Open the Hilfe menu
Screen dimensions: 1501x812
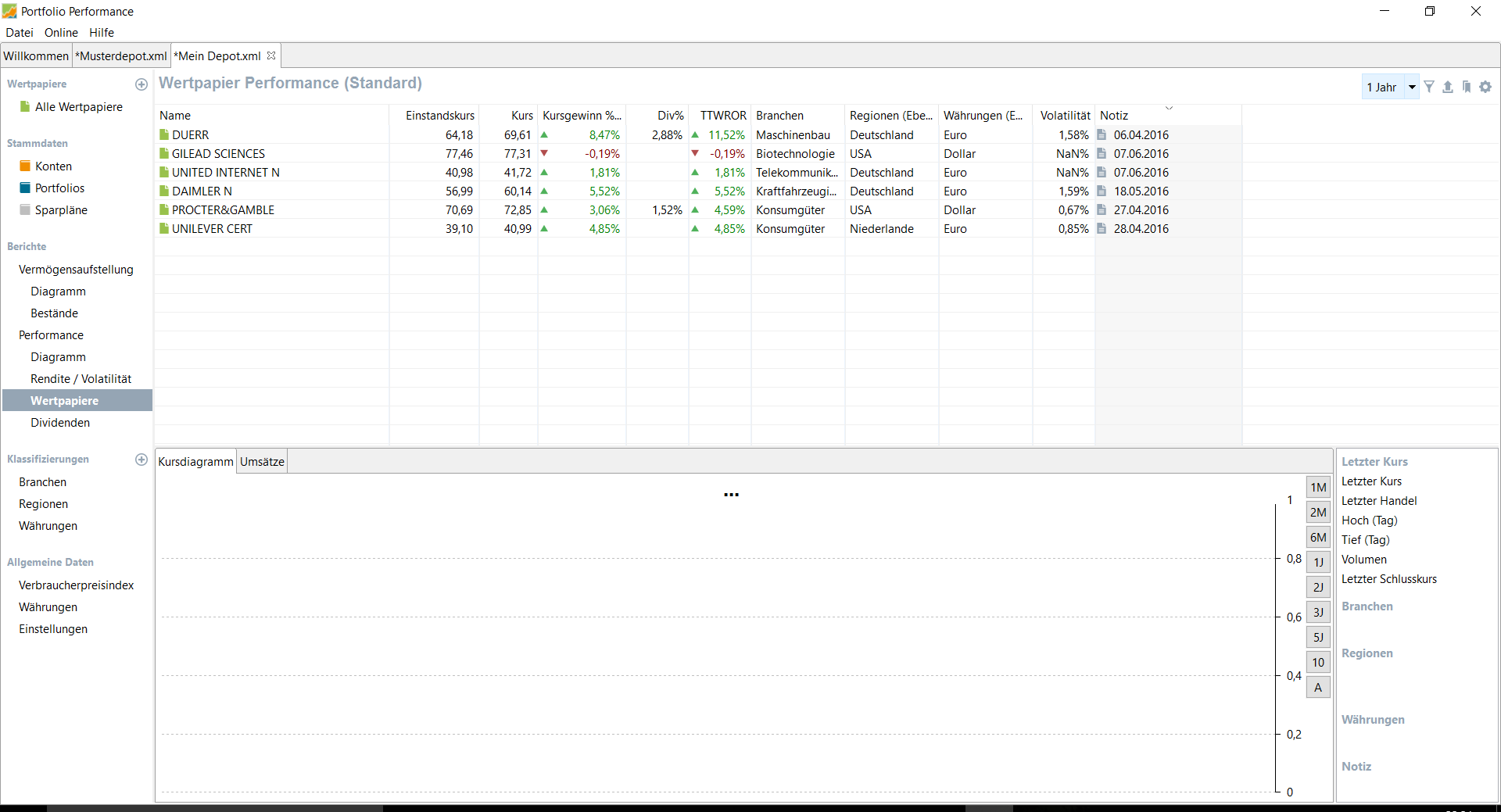(102, 32)
